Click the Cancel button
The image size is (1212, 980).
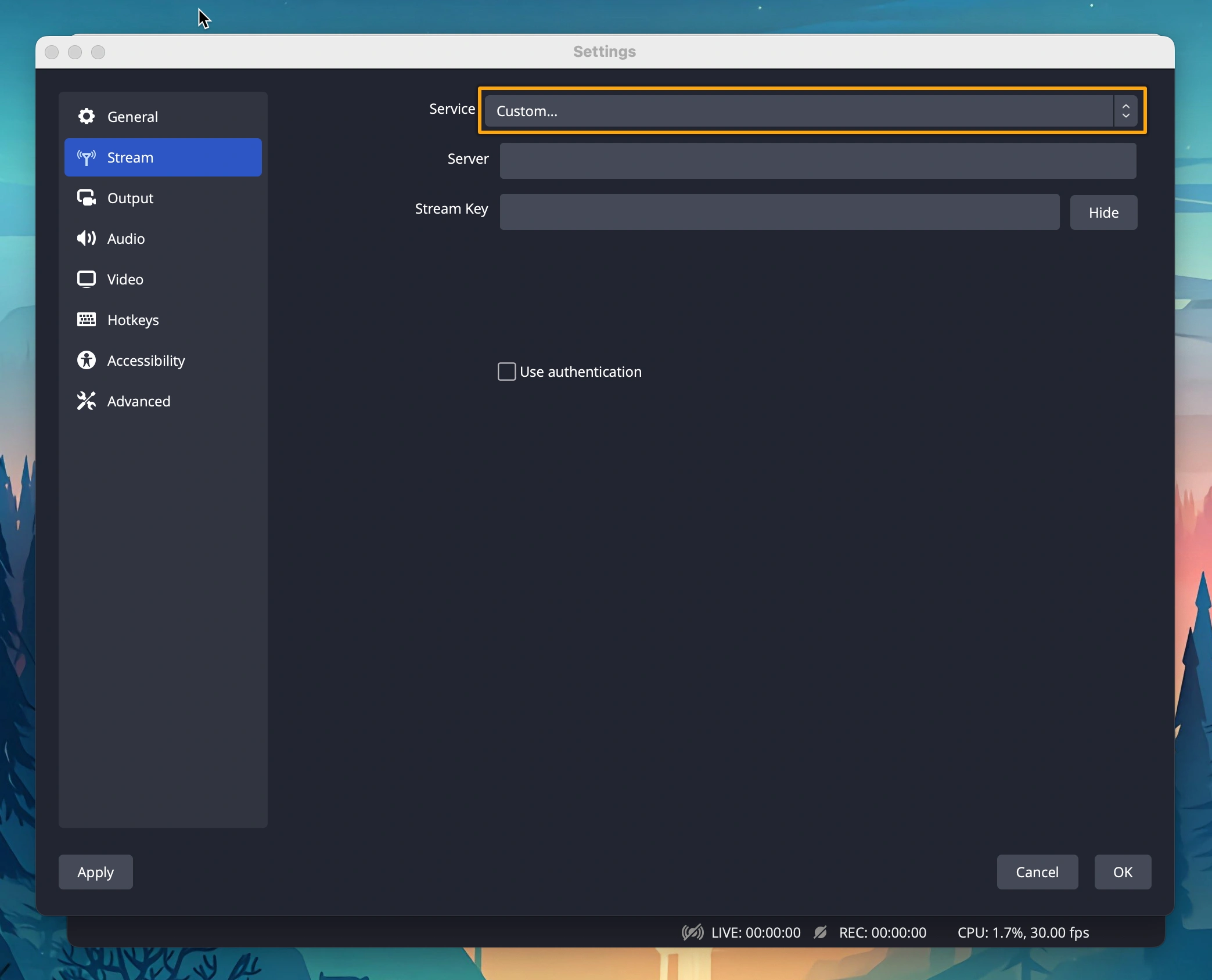click(x=1037, y=872)
